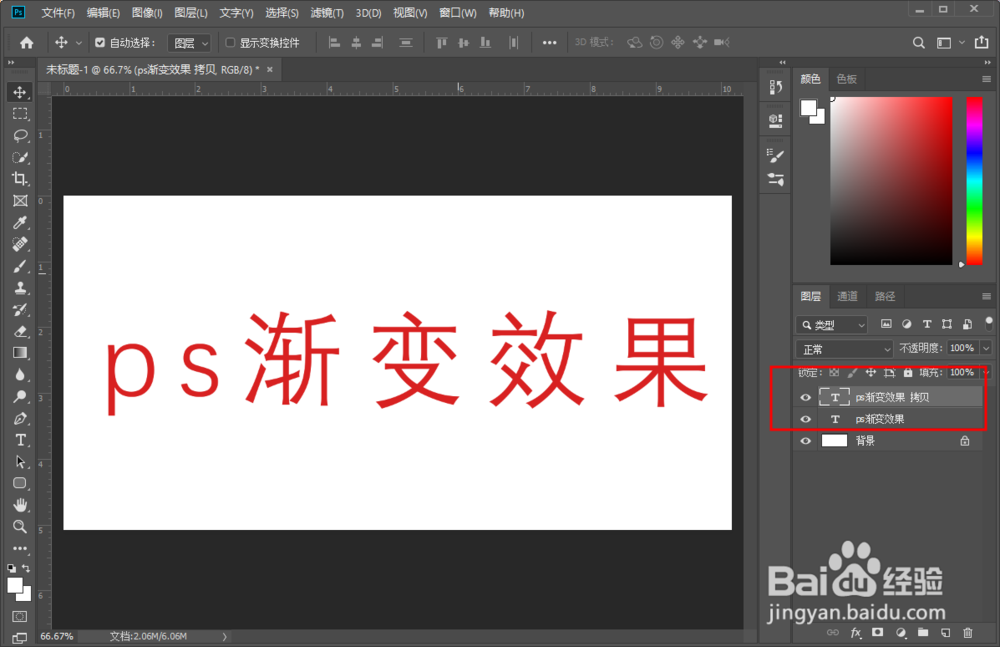This screenshot has width=1000, height=647.
Task: Open the 滤镜 menu
Action: (x=326, y=13)
